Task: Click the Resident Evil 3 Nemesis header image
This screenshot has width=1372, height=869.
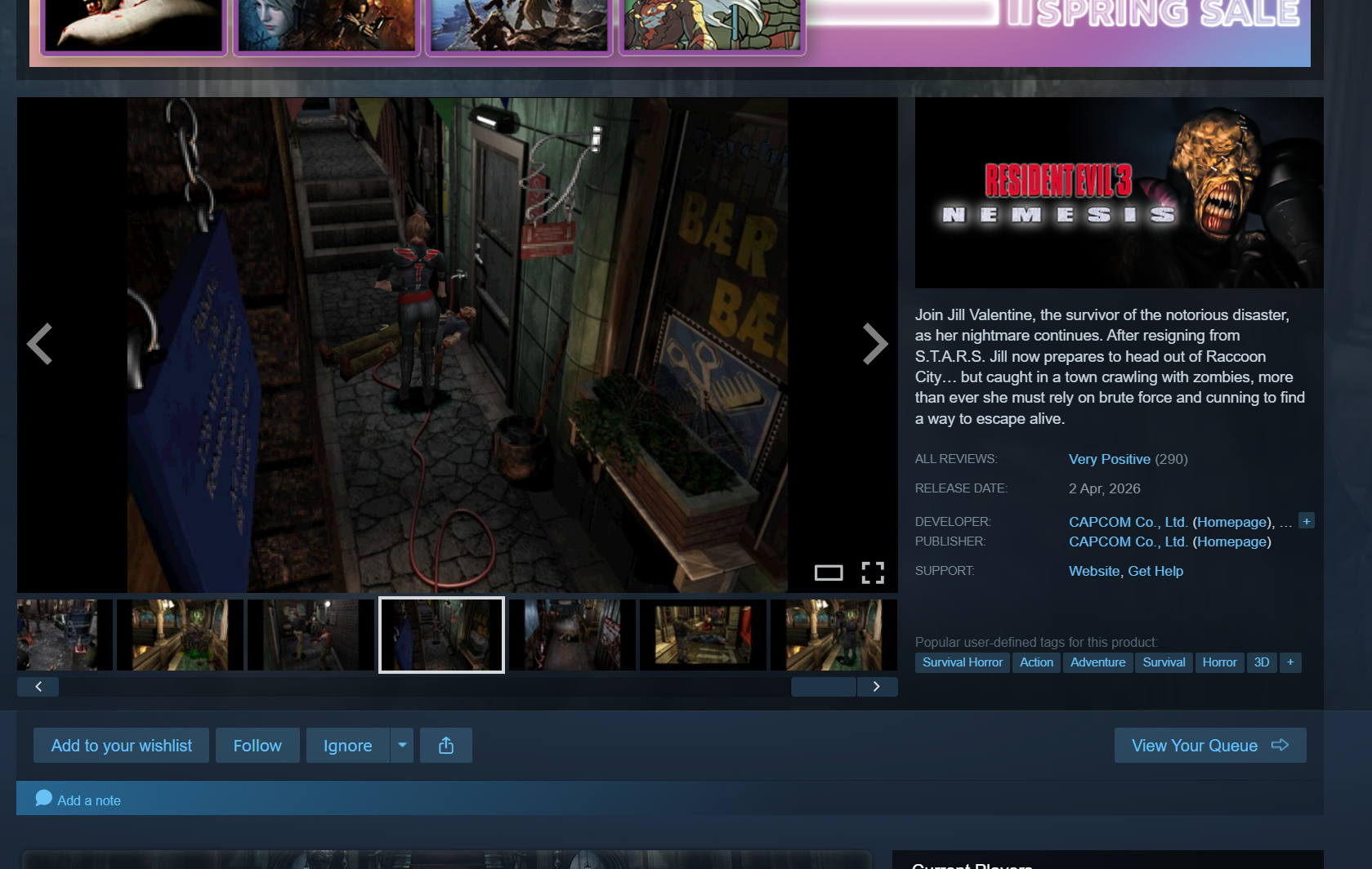Action: point(1119,193)
